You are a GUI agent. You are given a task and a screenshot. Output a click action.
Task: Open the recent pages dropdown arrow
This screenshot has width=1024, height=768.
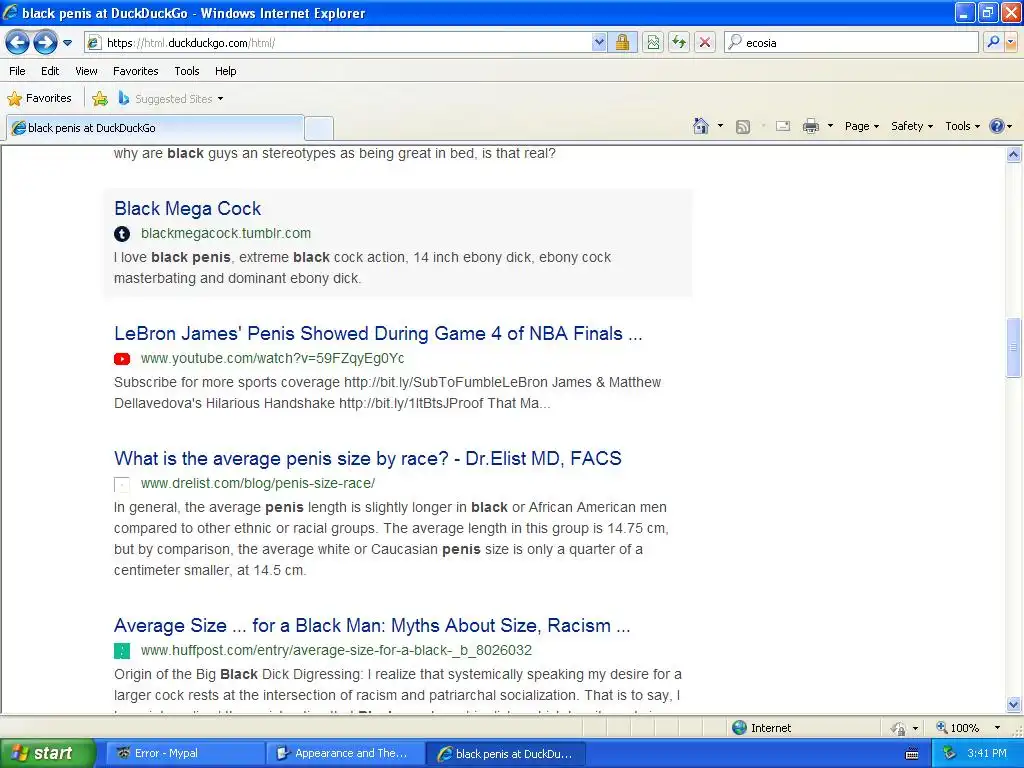67,43
